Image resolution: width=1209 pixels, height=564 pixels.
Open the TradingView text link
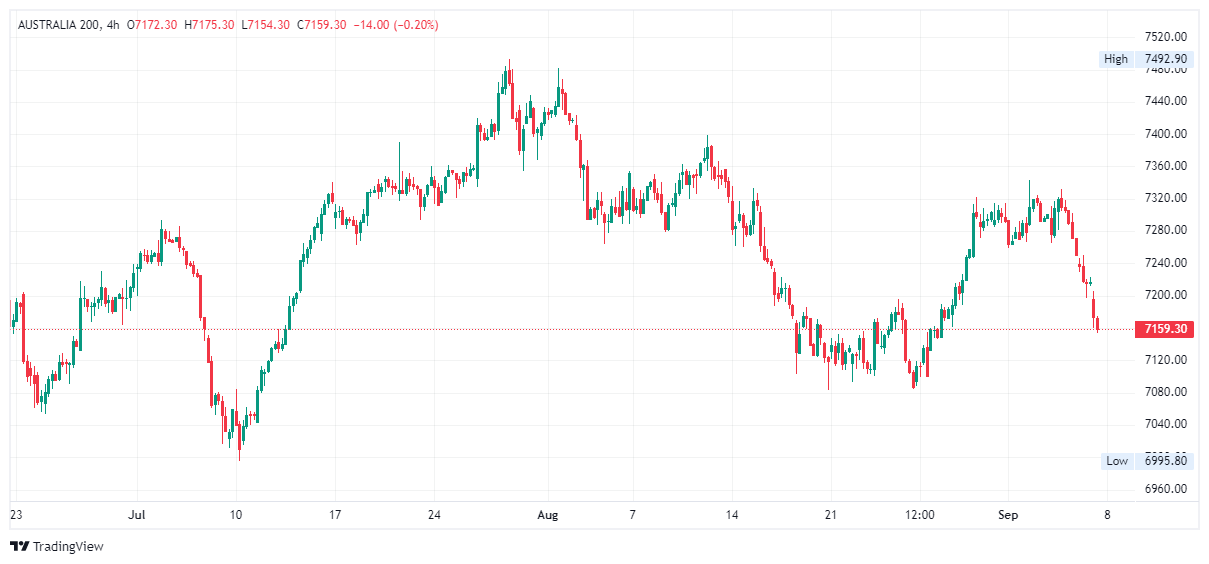point(68,547)
